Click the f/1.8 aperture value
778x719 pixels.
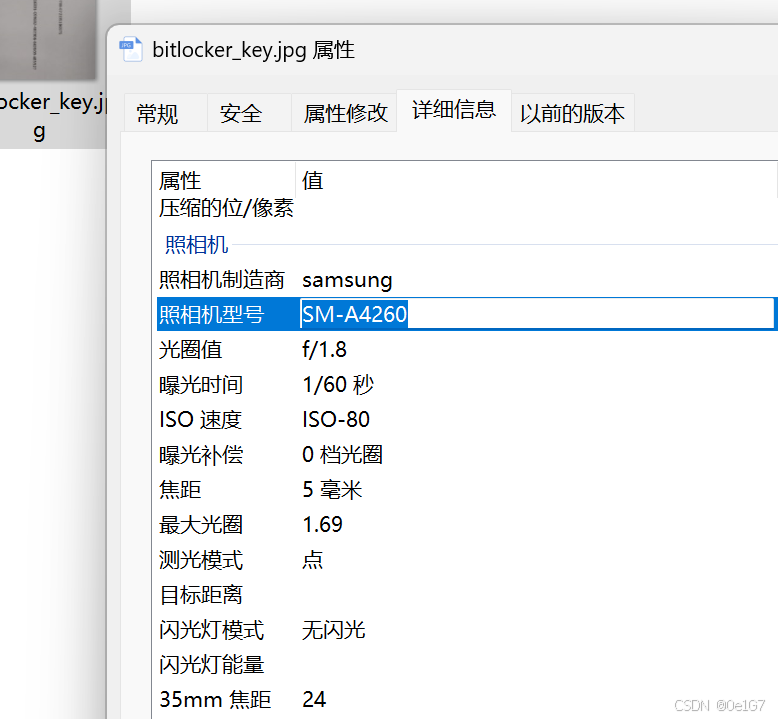point(324,349)
